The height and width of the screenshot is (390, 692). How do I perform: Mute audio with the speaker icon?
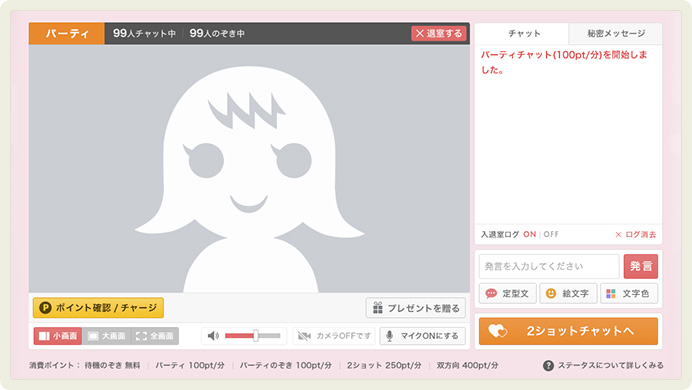pos(213,336)
